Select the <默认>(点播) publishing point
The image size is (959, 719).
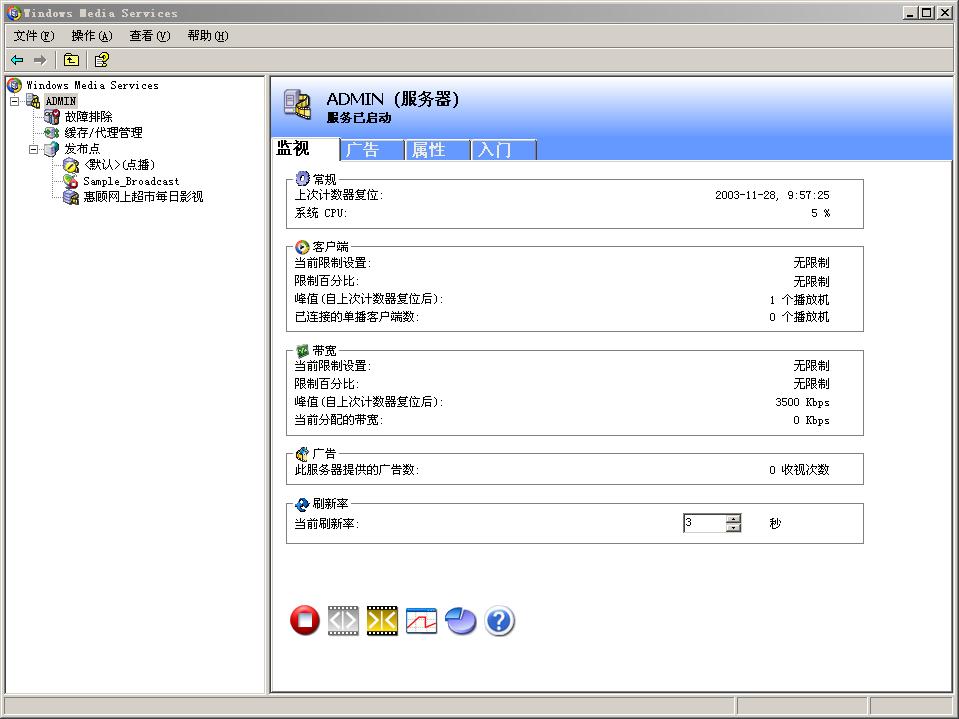pos(119,164)
